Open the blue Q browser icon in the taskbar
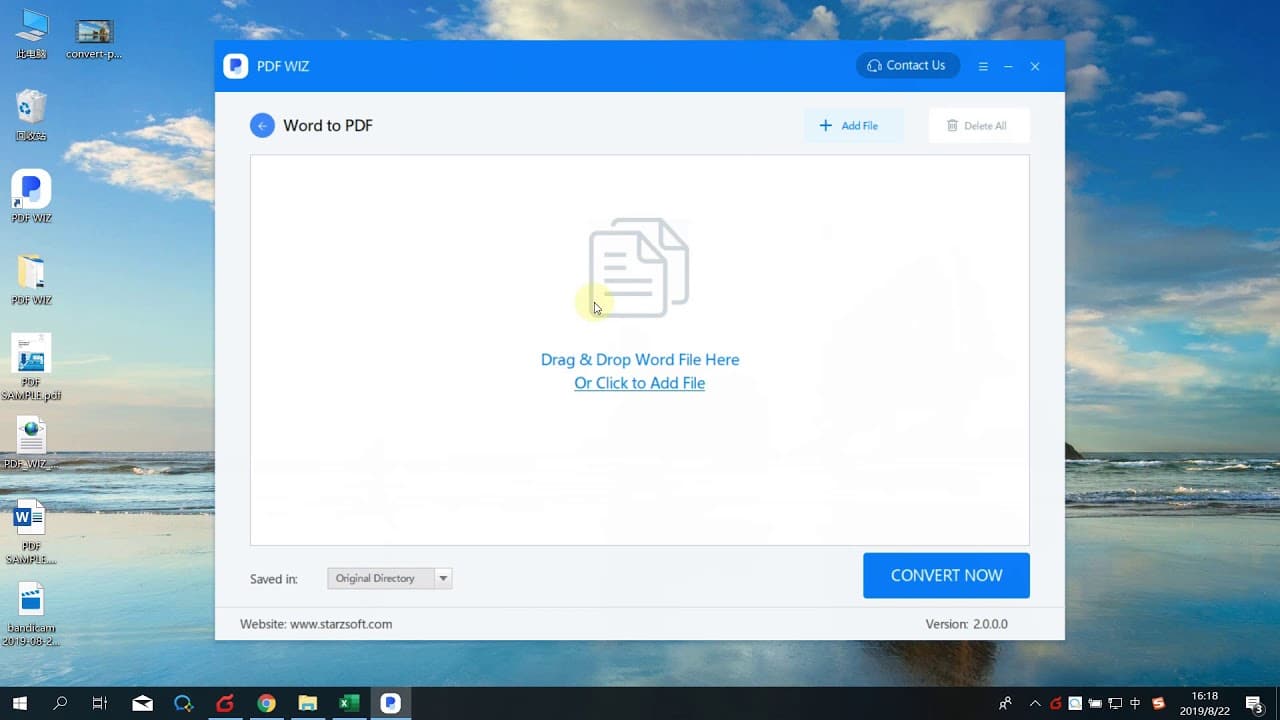1280x720 pixels. click(183, 703)
